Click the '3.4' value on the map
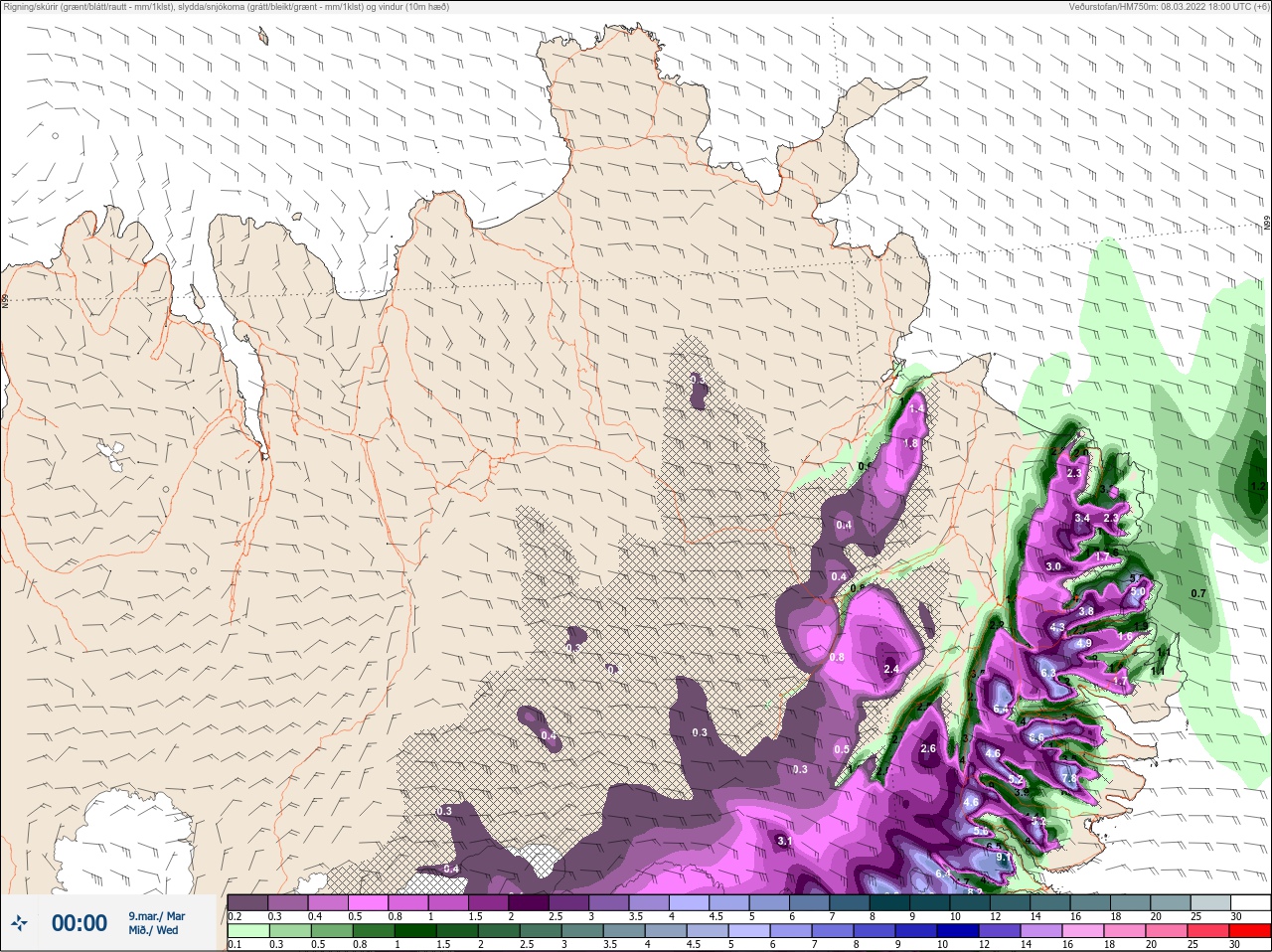The width and height of the screenshot is (1272, 952). point(1082,518)
